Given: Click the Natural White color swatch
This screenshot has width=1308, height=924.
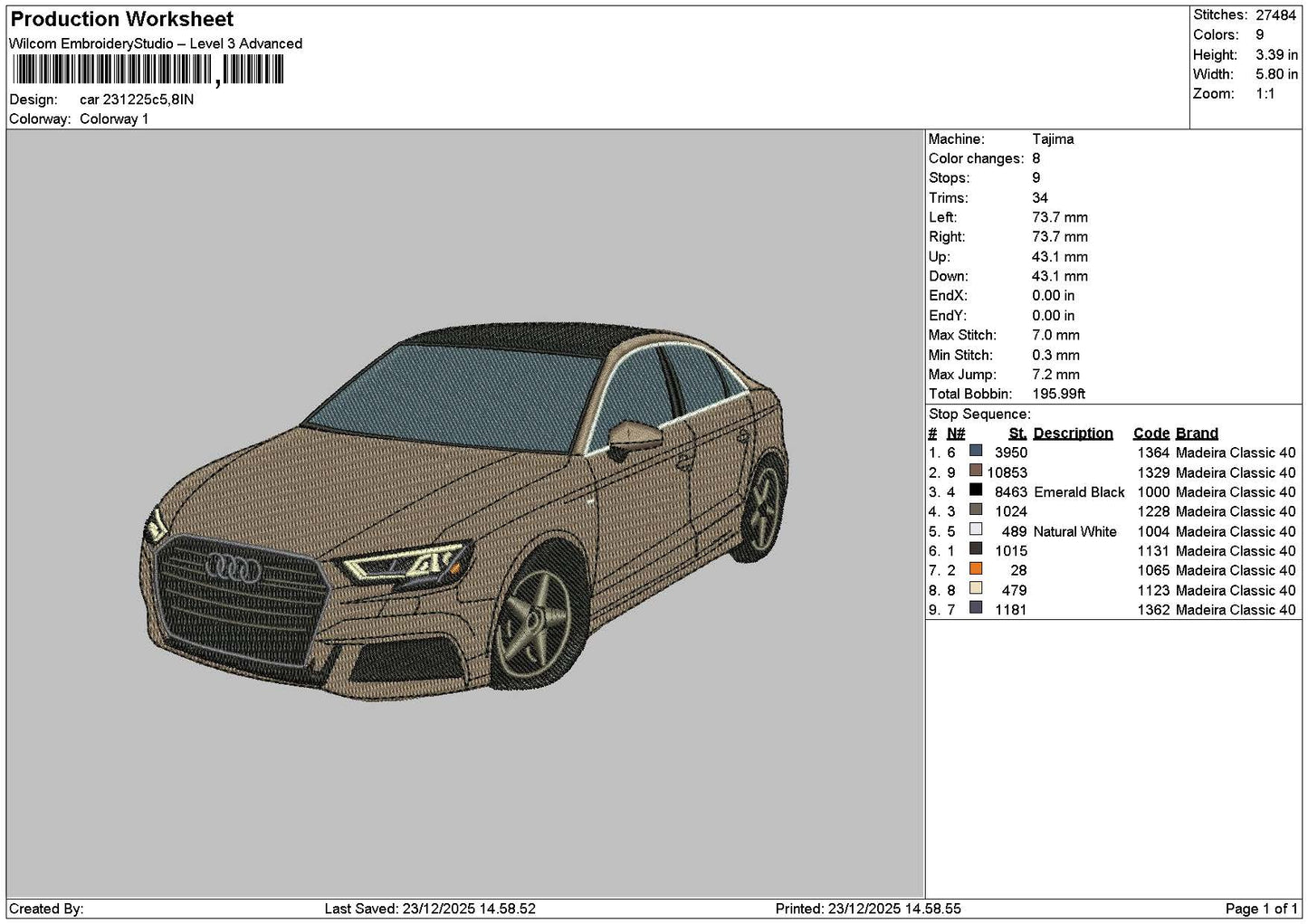Looking at the screenshot, I should click(976, 529).
